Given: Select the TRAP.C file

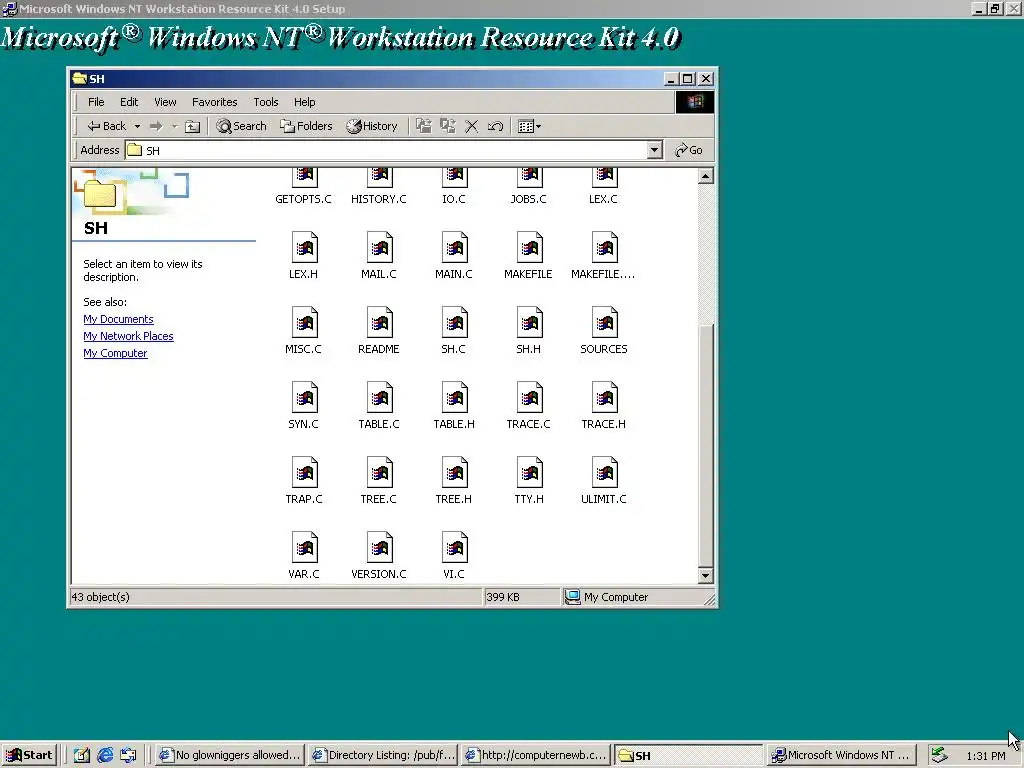Looking at the screenshot, I should tap(304, 481).
